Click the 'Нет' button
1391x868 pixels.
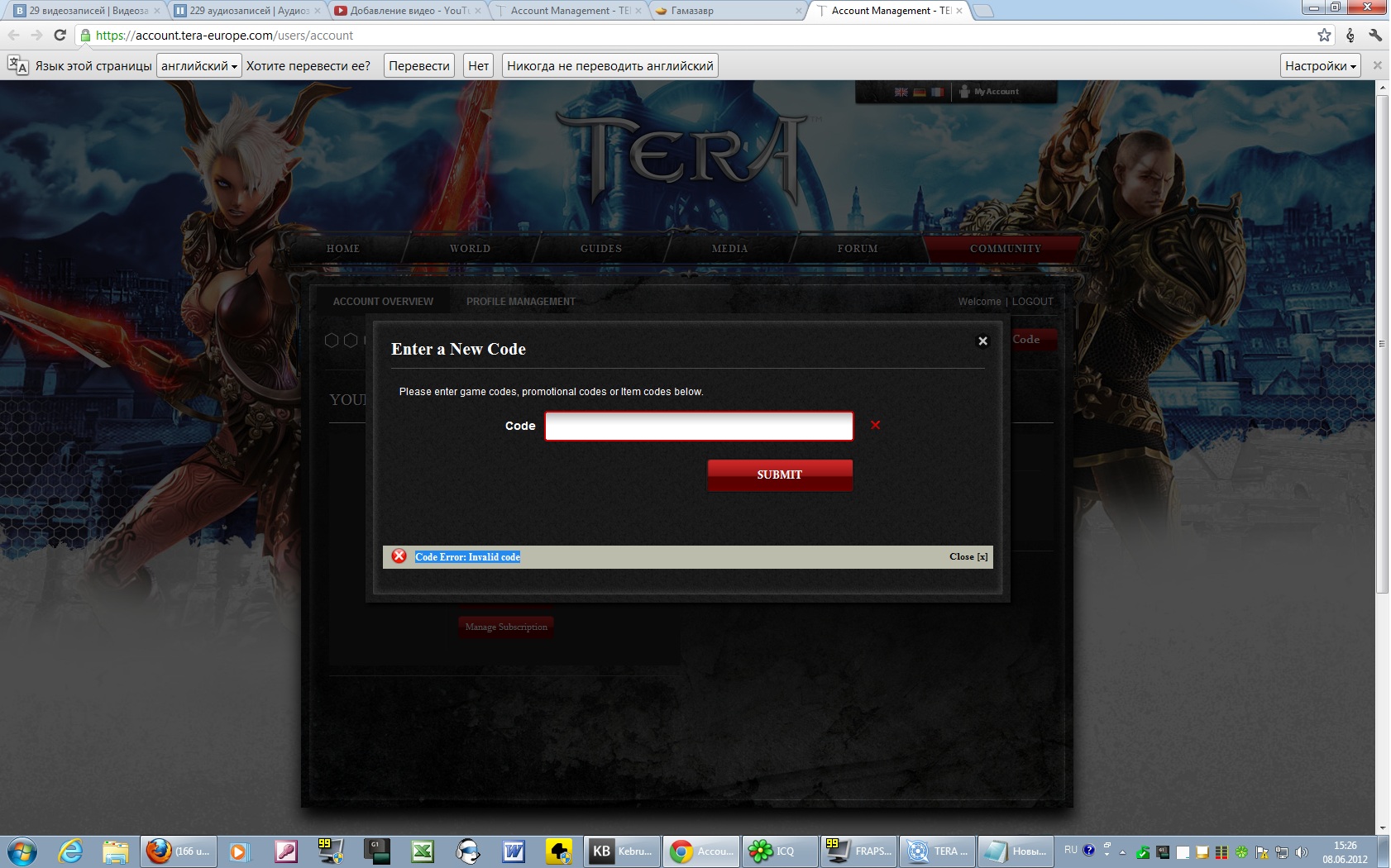point(478,66)
